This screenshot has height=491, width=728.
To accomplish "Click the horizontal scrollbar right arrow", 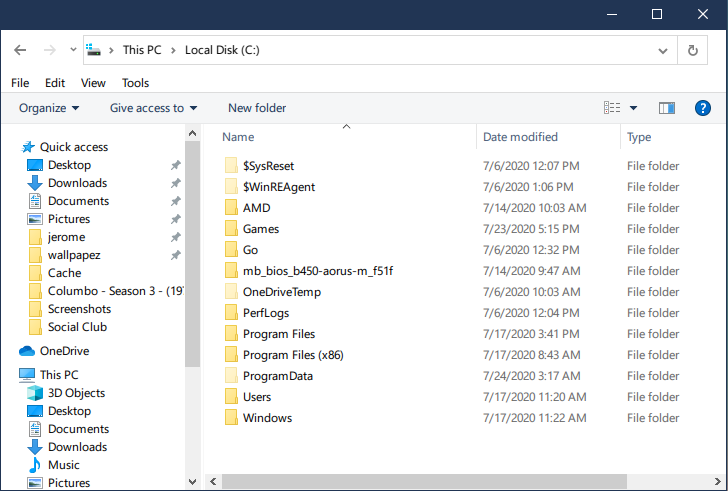I will [718, 481].
